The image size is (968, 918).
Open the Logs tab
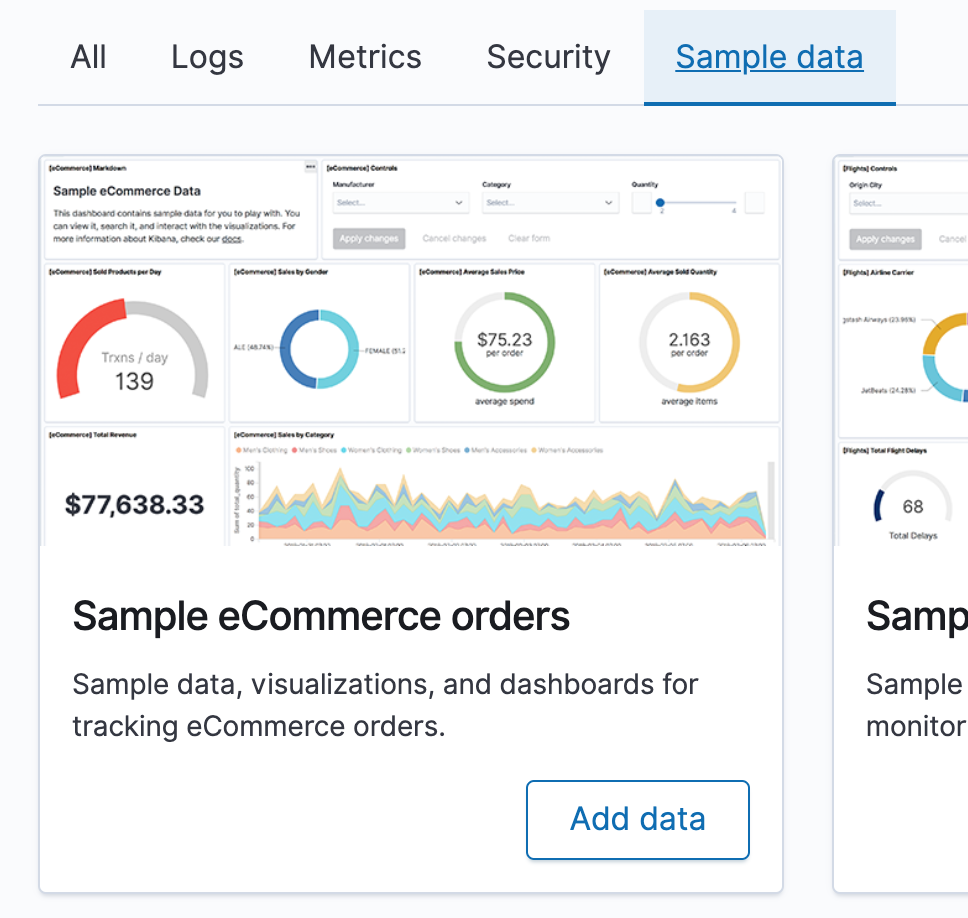tap(207, 58)
